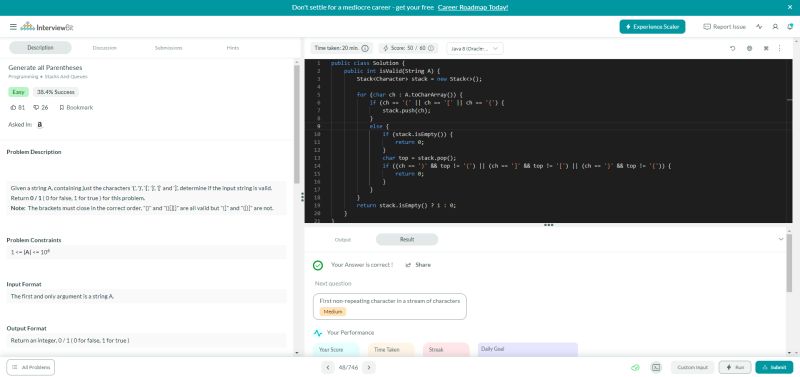This screenshot has height=377, width=800.
Task: Click the Your Performance pulse icon
Action: (x=318, y=333)
